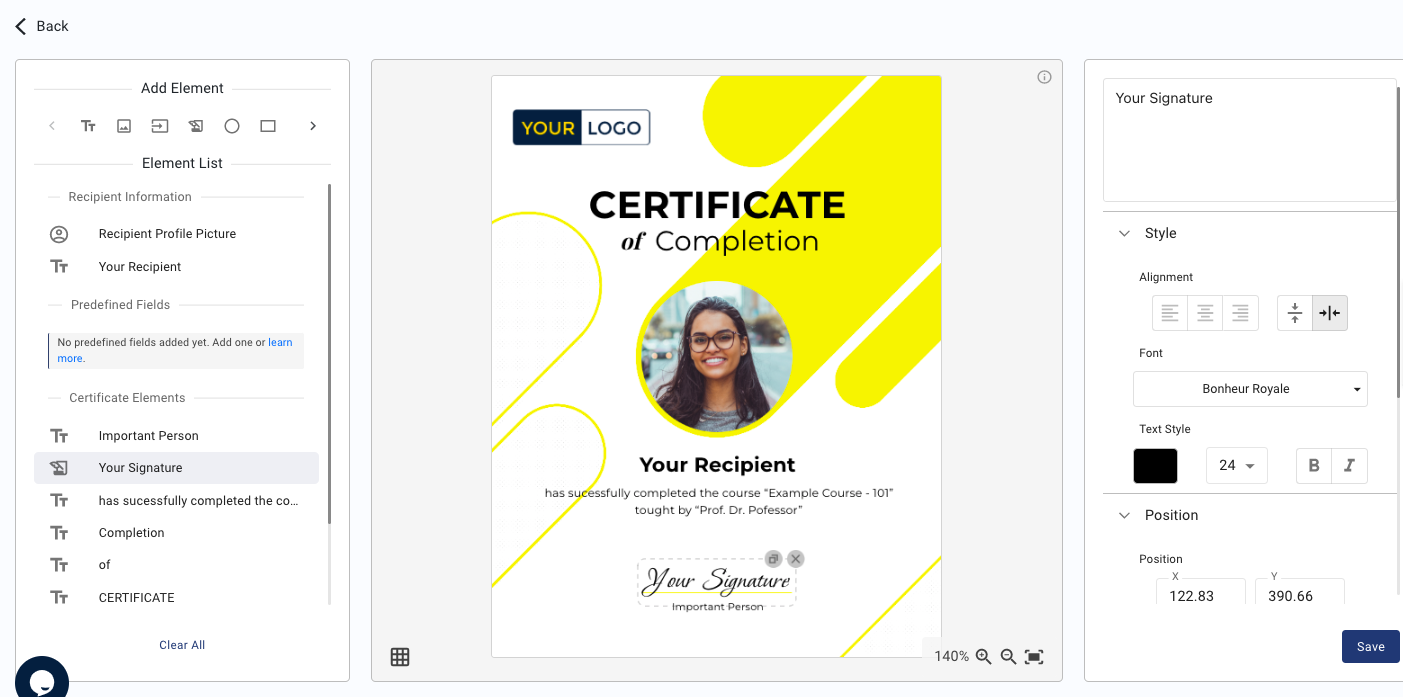
Task: Select the image element tool
Action: 124,125
